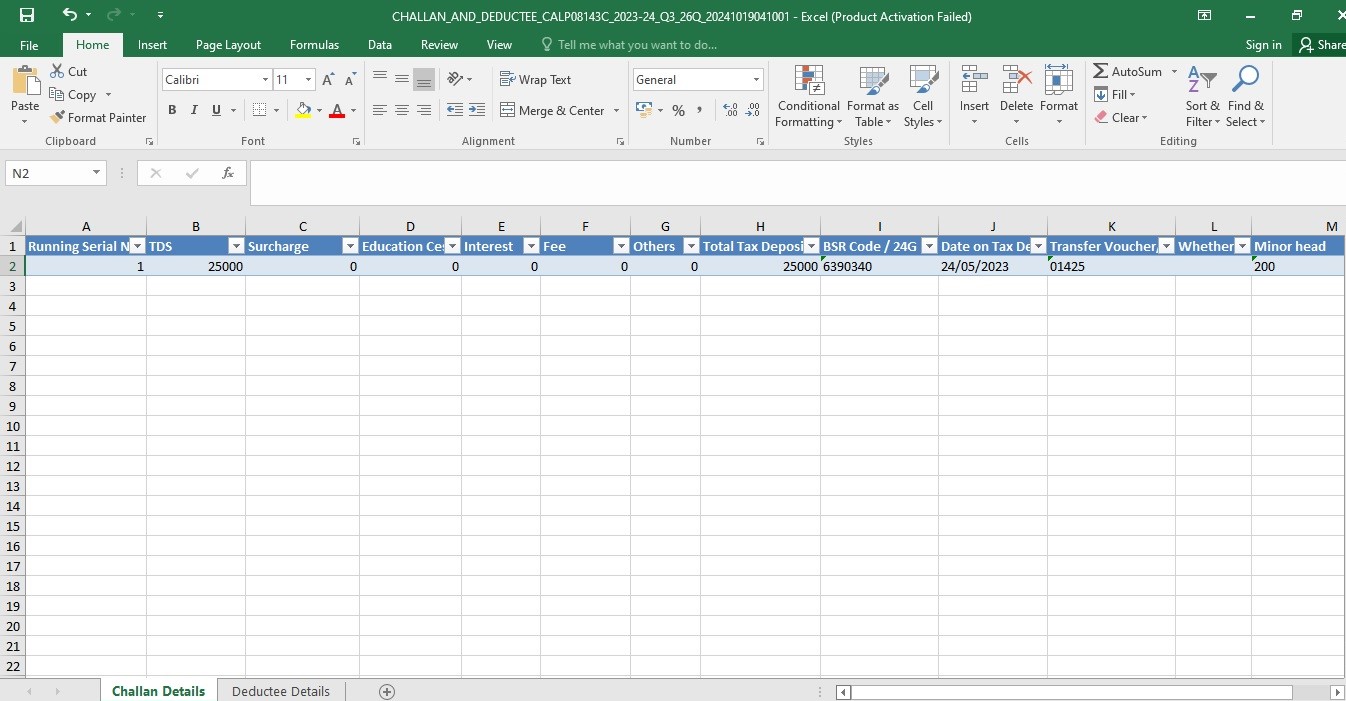The image size is (1346, 701).
Task: Click the Save floppy disk icon
Action: [x=27, y=15]
